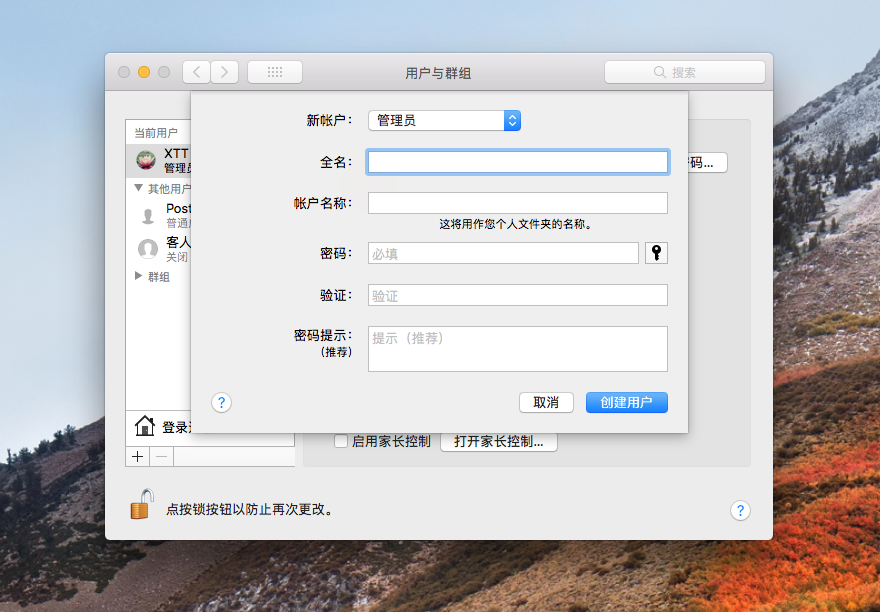Screen dimensions: 880x612
Task: Click the 密码 password field
Action: point(503,253)
